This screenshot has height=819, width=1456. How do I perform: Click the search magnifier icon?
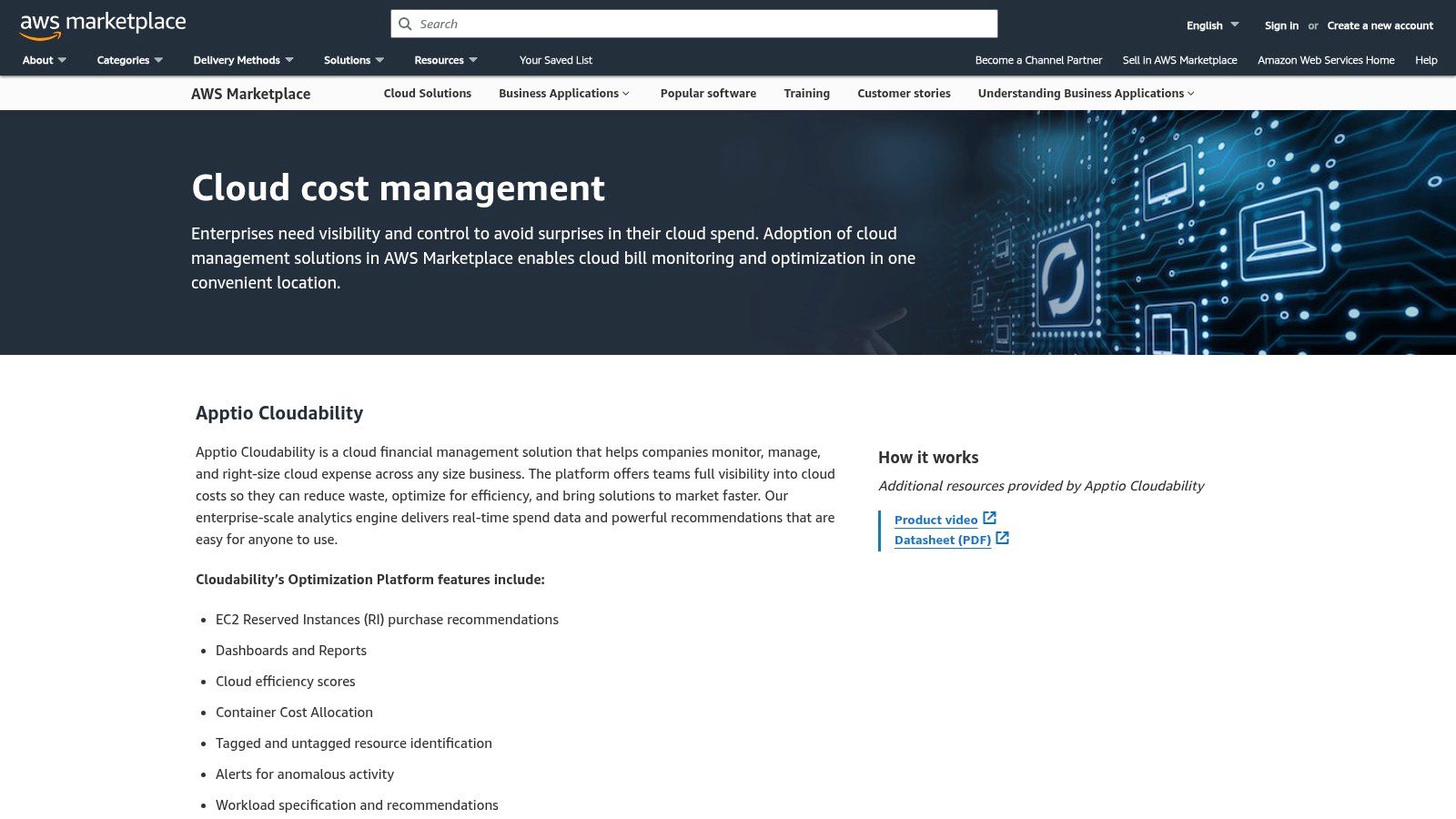(x=406, y=24)
